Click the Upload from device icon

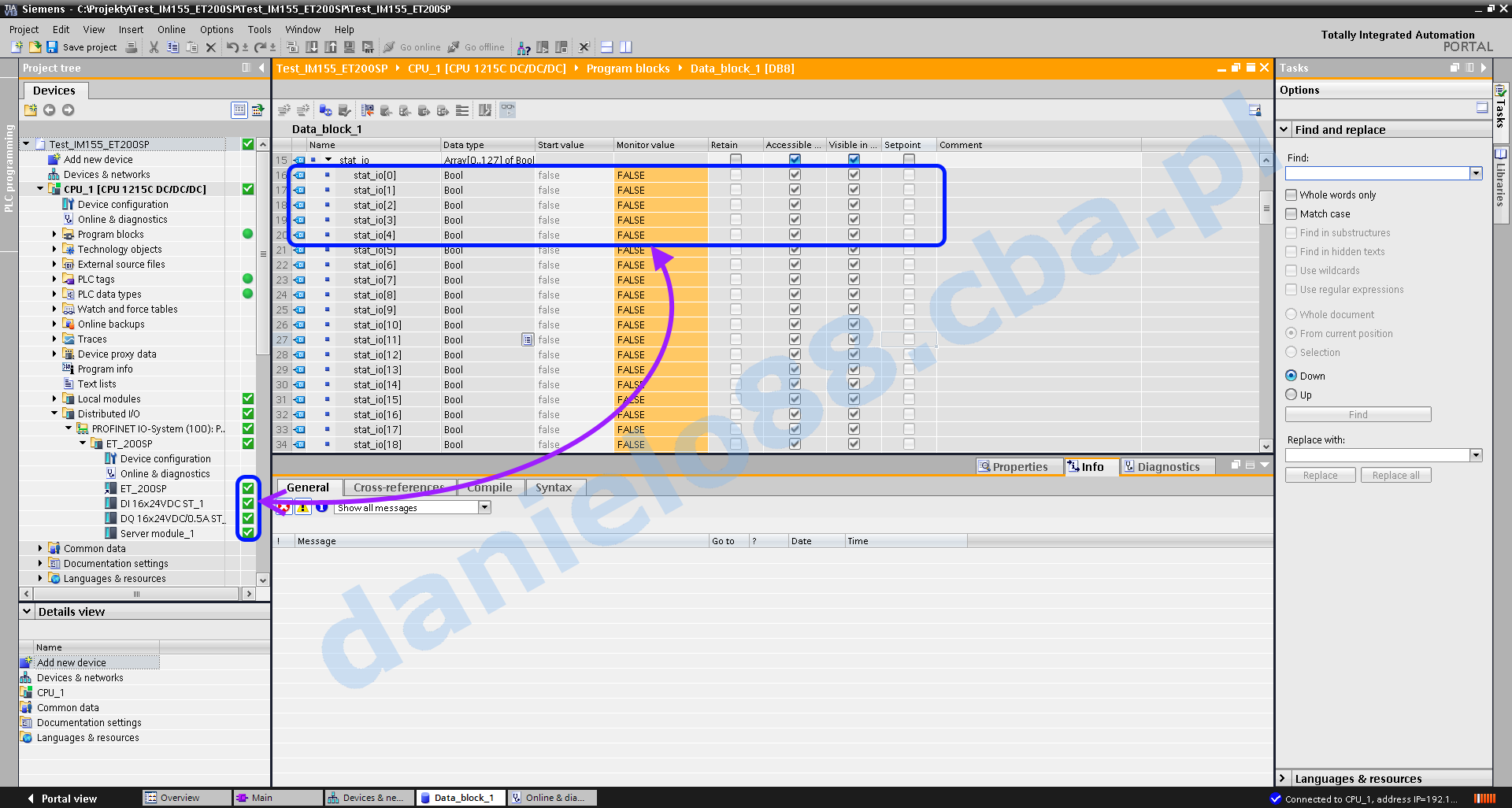[x=331, y=47]
